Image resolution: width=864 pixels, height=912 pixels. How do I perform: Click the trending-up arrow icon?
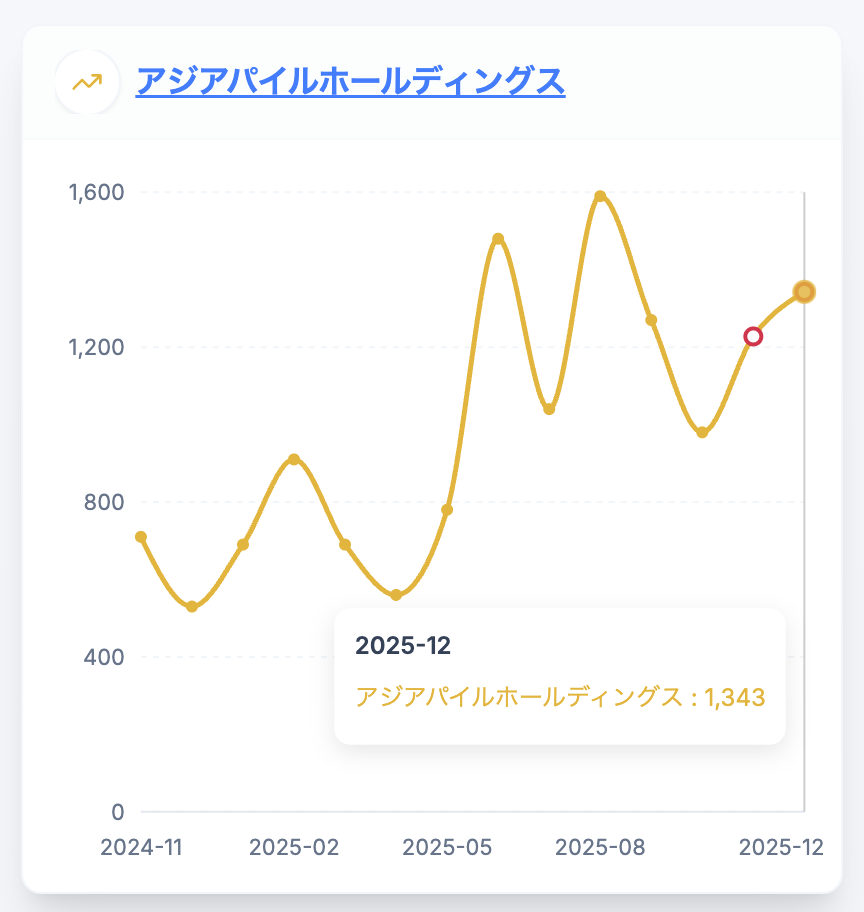87,82
